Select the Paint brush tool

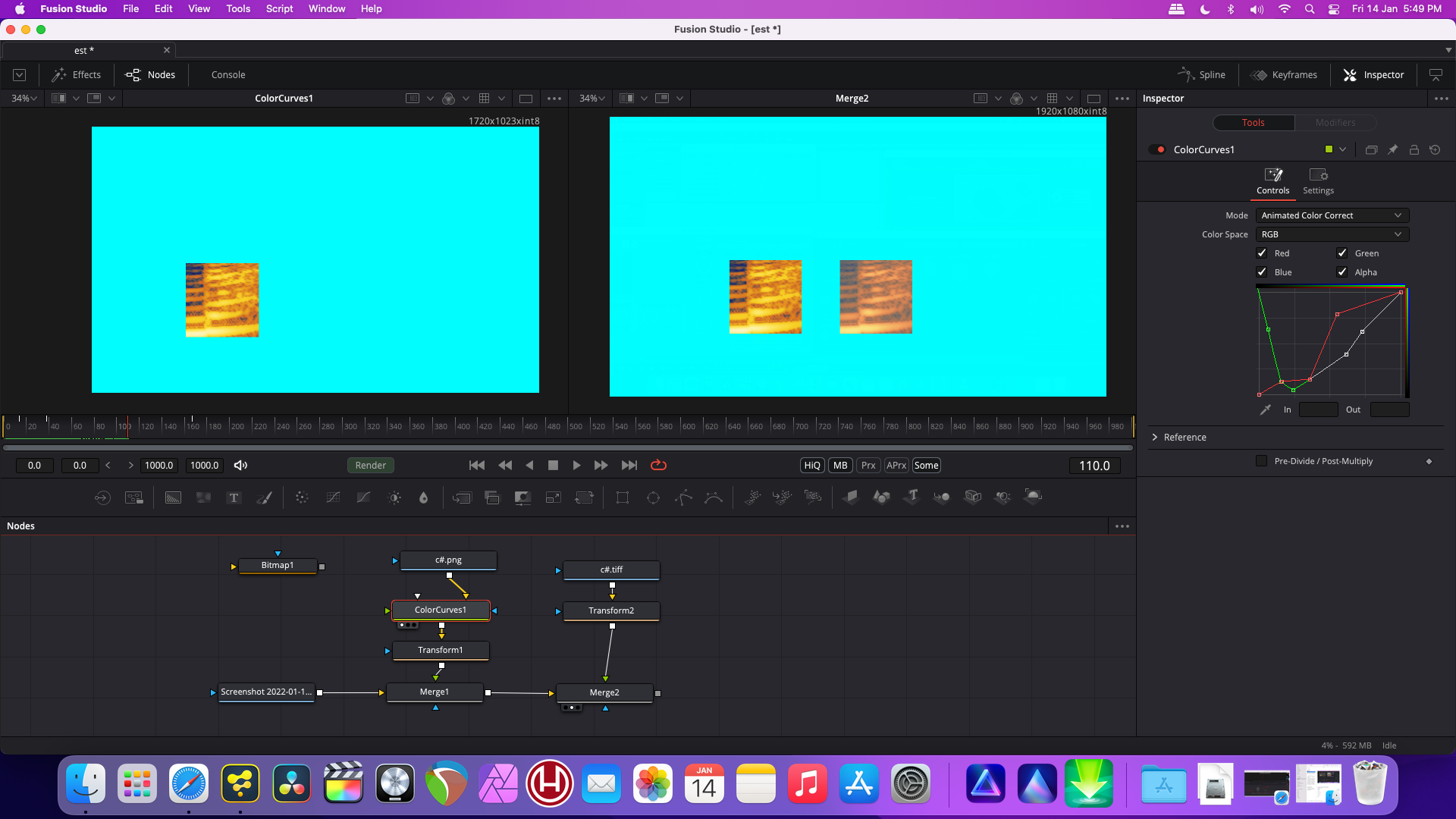264,497
